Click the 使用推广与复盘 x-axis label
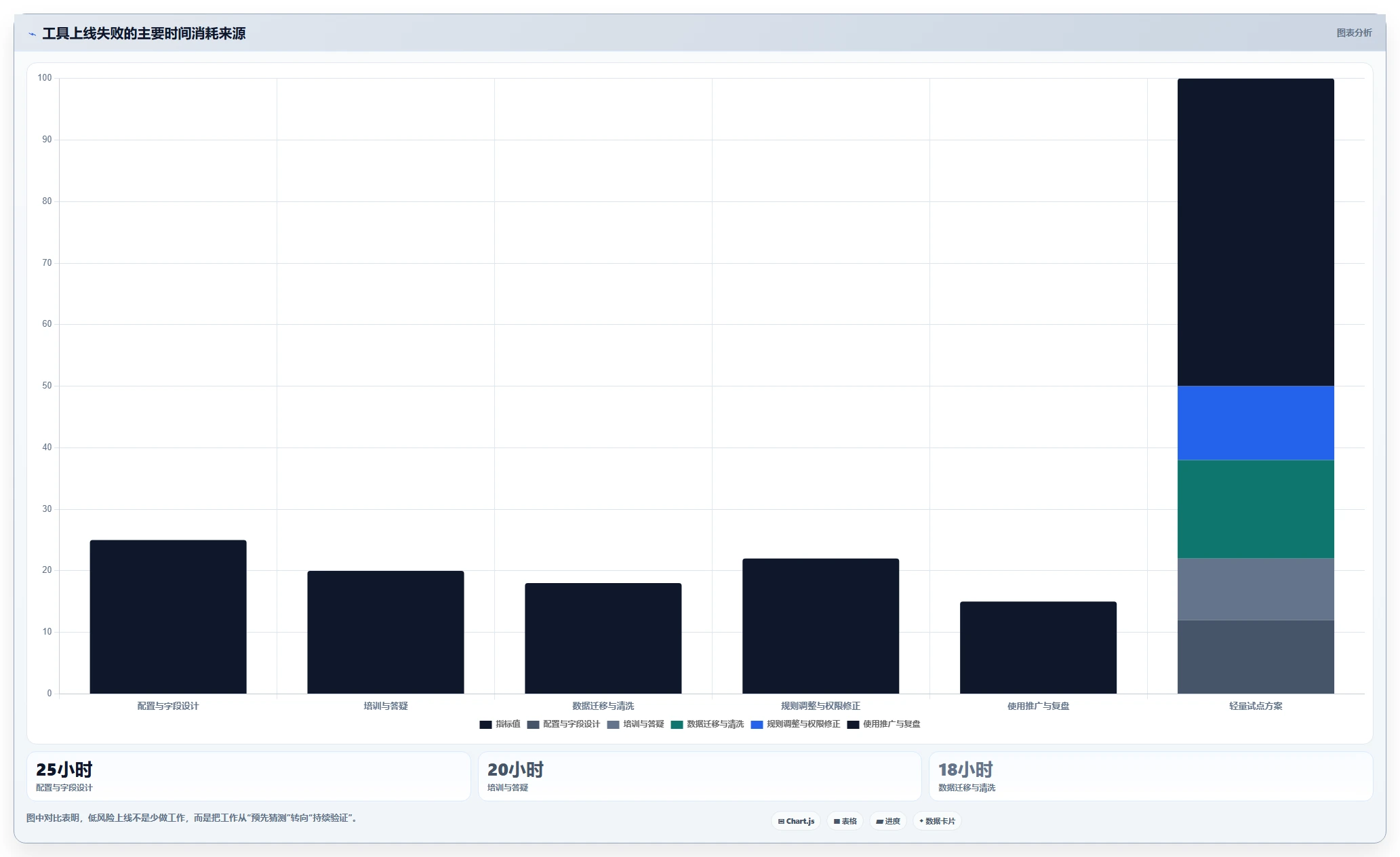This screenshot has width=1400, height=857. coord(1038,706)
